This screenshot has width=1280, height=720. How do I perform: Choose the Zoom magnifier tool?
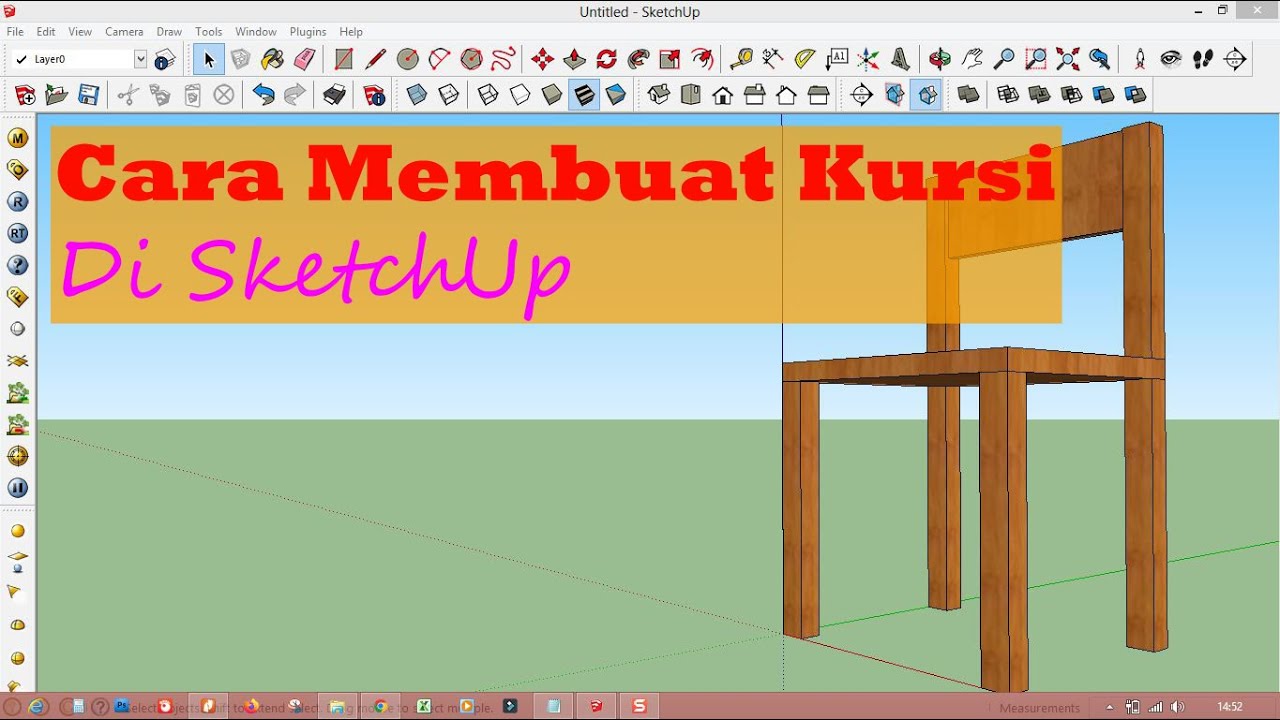[x=1004, y=59]
